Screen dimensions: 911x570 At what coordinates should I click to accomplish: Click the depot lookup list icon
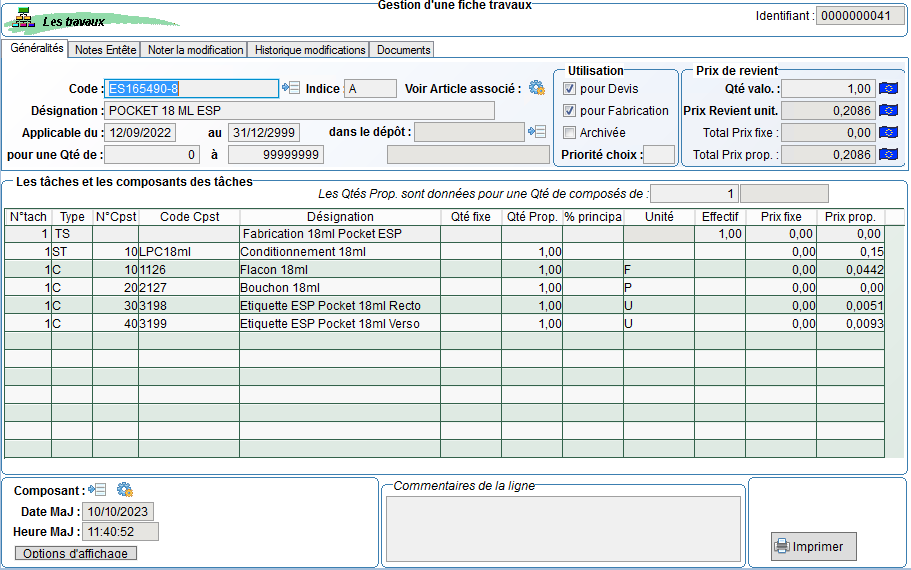pos(537,132)
